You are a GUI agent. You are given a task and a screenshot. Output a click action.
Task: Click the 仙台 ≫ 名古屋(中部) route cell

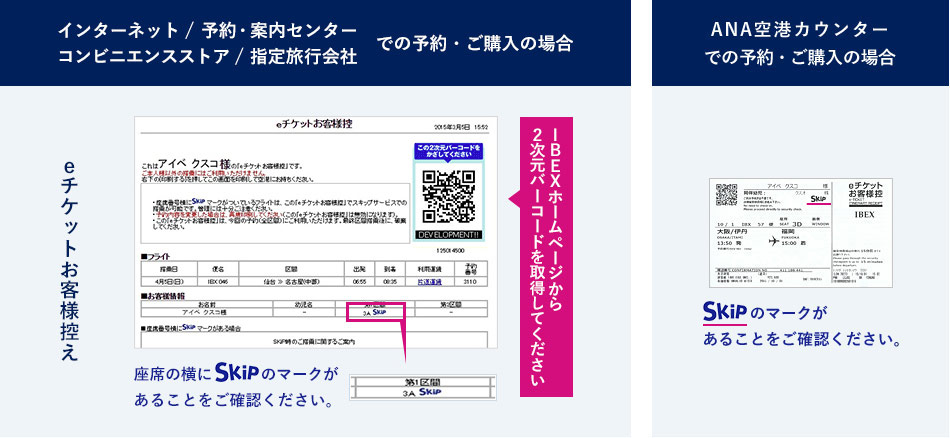[x=291, y=282]
